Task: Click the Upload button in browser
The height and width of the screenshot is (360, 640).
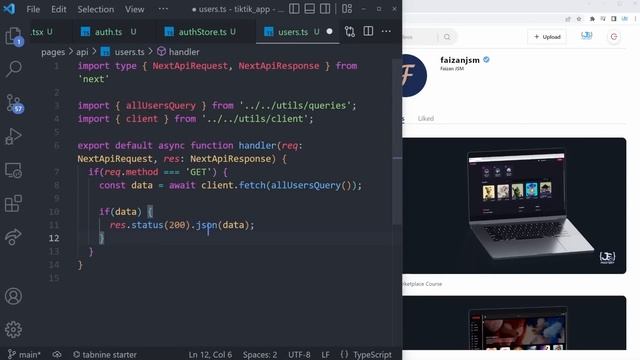Action: pyautogui.click(x=547, y=37)
